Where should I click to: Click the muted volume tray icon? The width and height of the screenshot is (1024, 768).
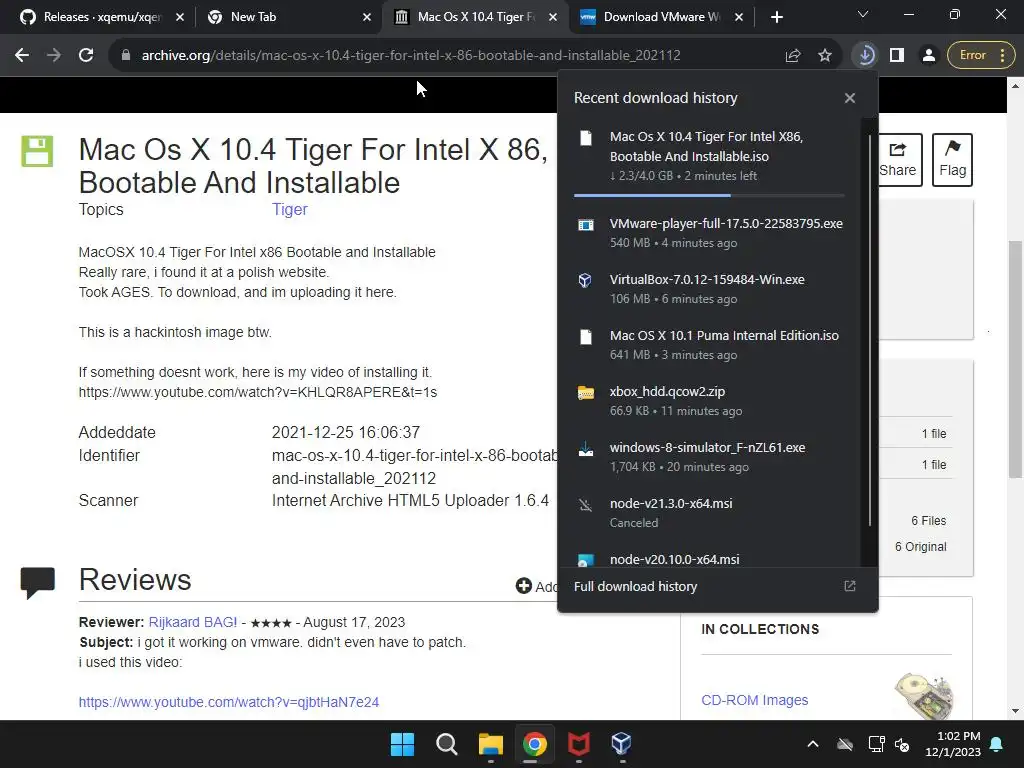click(902, 744)
